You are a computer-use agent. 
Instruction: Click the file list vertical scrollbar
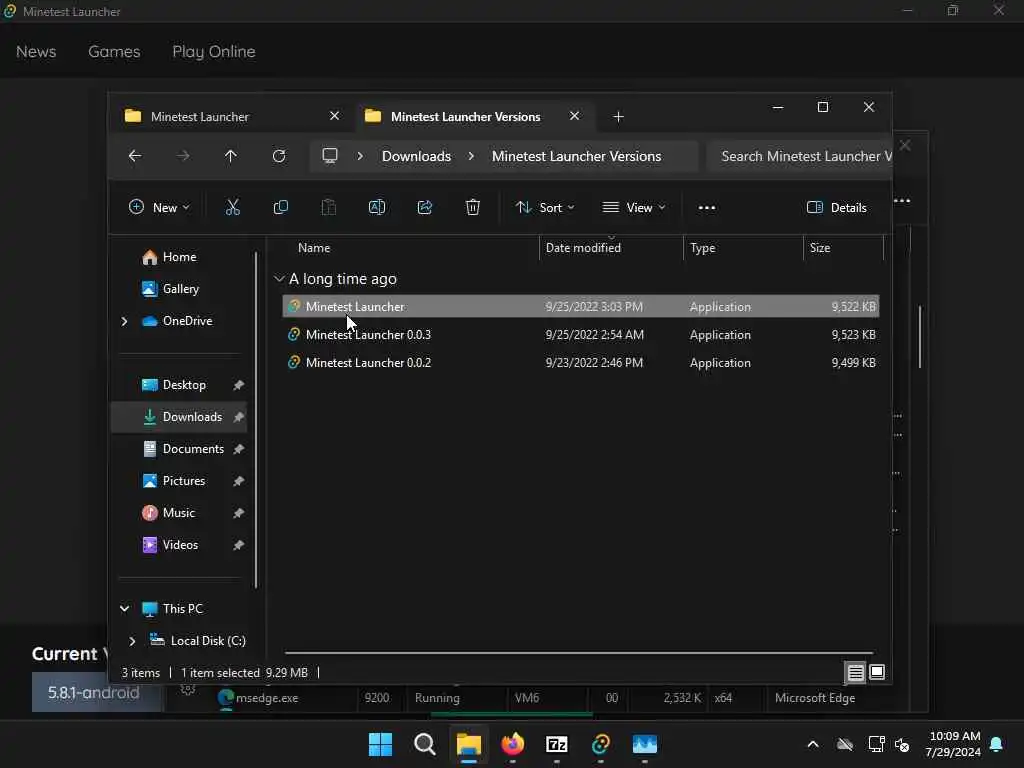click(x=920, y=337)
